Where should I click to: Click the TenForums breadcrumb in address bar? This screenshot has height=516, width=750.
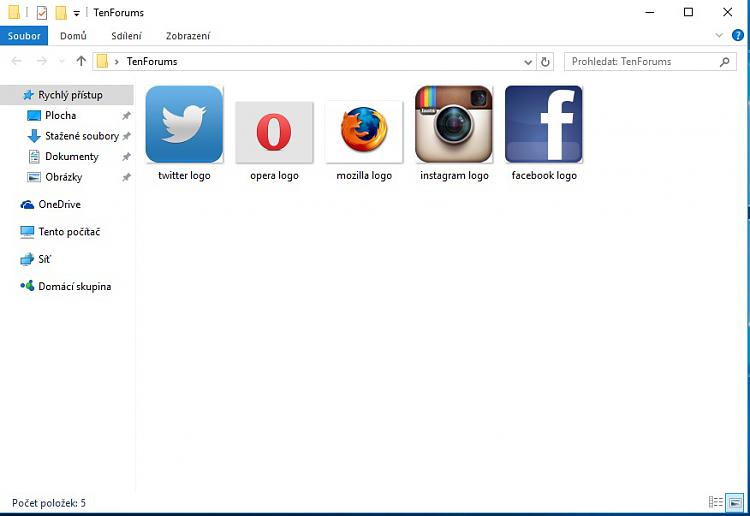tap(152, 62)
